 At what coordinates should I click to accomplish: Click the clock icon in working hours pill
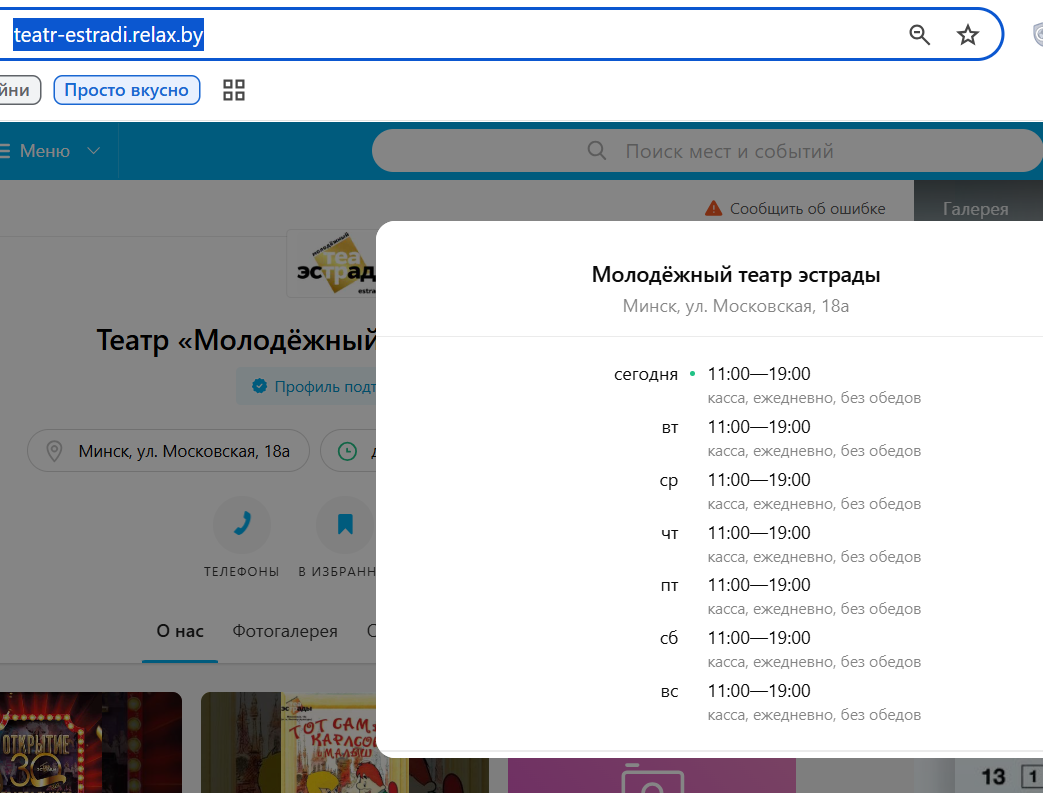point(347,451)
